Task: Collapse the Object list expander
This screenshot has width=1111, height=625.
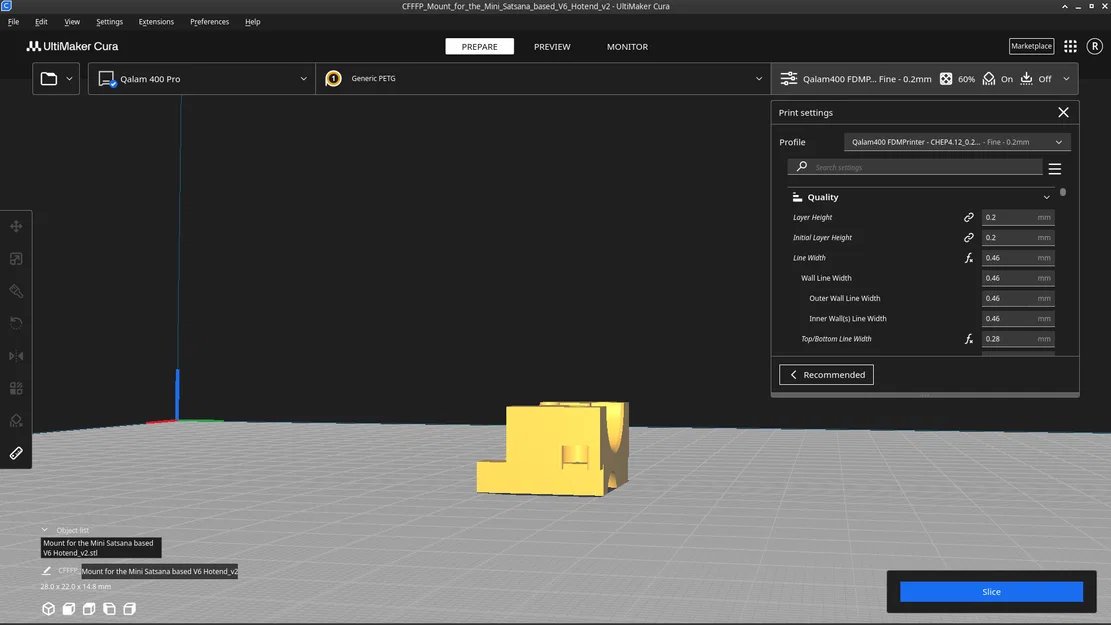Action: [45, 529]
